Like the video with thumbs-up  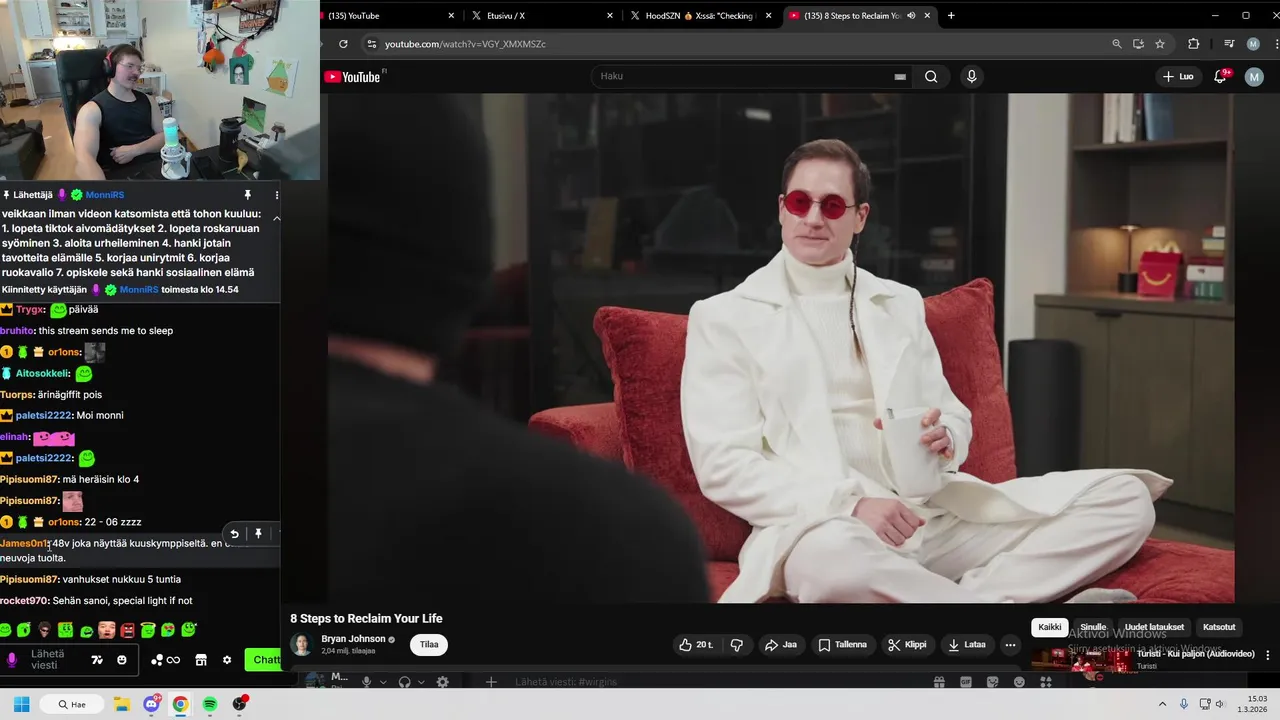(696, 645)
